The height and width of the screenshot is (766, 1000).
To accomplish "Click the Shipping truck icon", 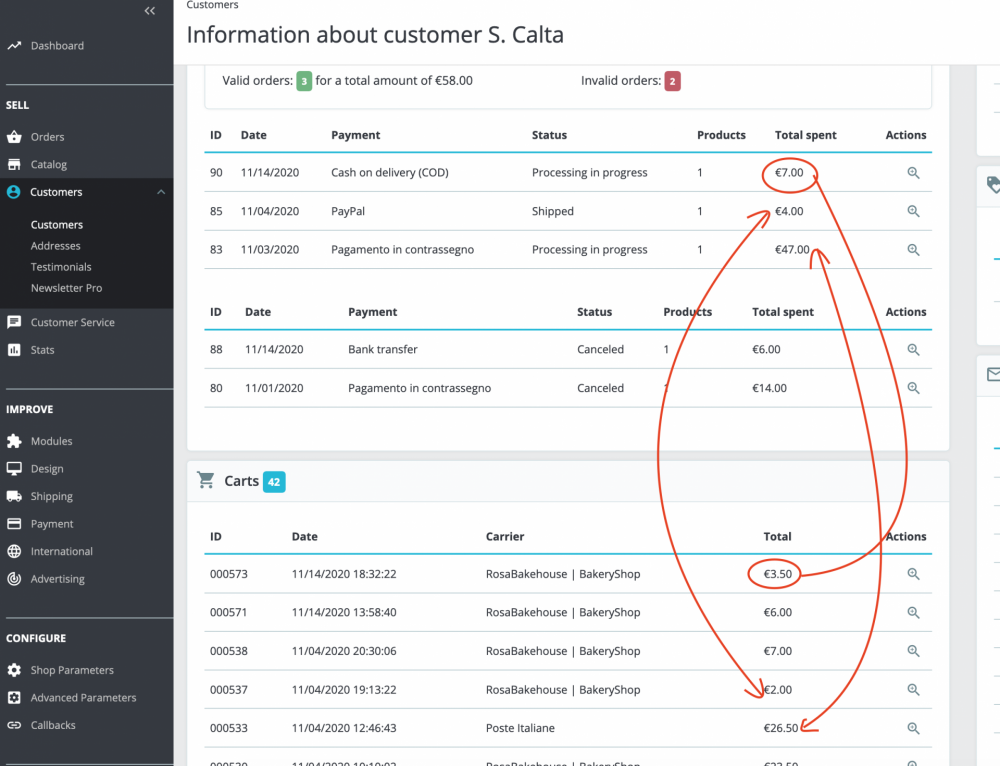I will point(14,496).
